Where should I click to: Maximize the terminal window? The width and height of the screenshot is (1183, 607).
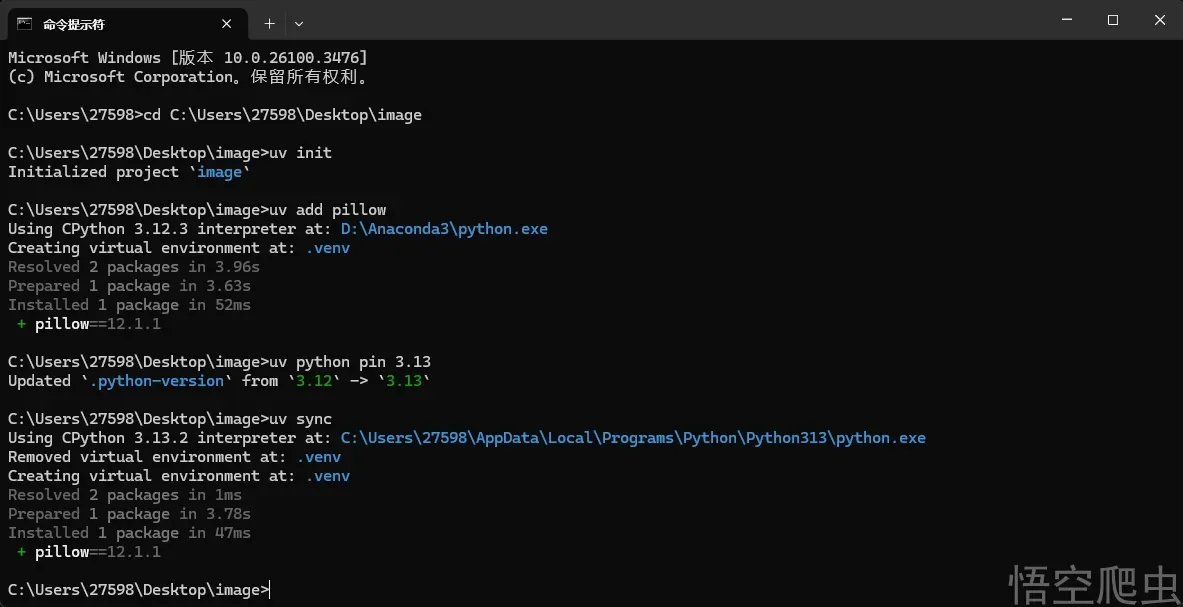[x=1112, y=20]
